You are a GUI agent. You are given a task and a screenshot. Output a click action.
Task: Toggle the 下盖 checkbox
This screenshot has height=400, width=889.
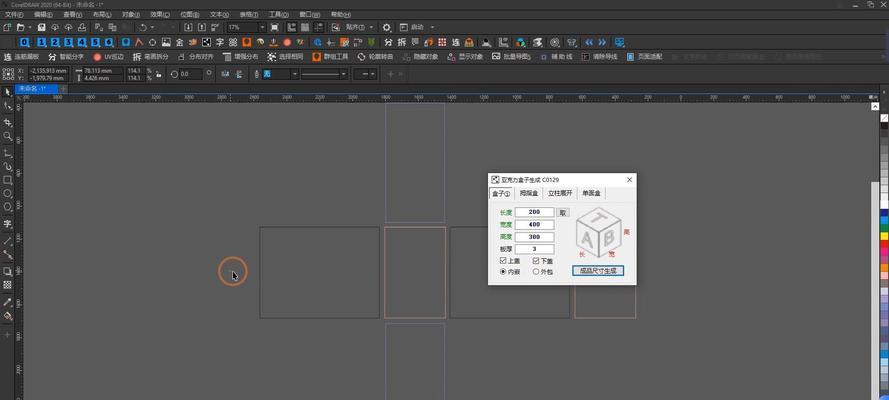coord(536,261)
